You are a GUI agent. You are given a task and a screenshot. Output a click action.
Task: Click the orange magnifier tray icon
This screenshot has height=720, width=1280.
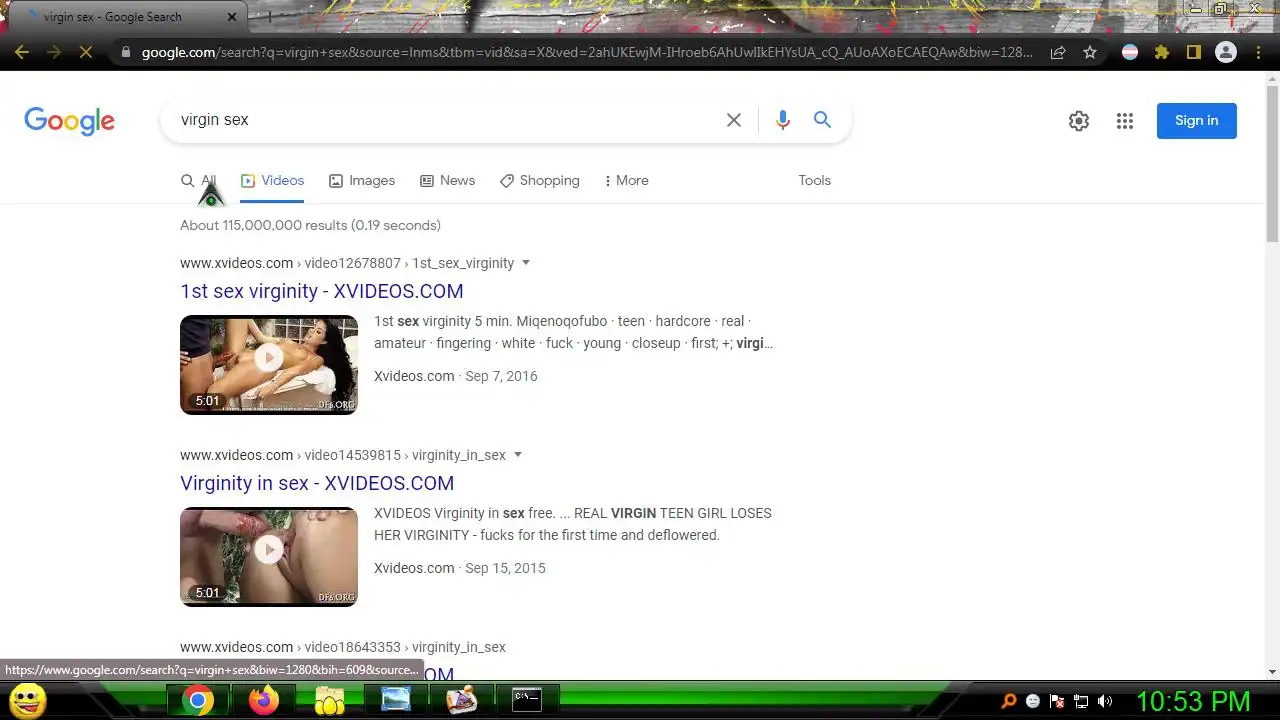coord(1009,702)
